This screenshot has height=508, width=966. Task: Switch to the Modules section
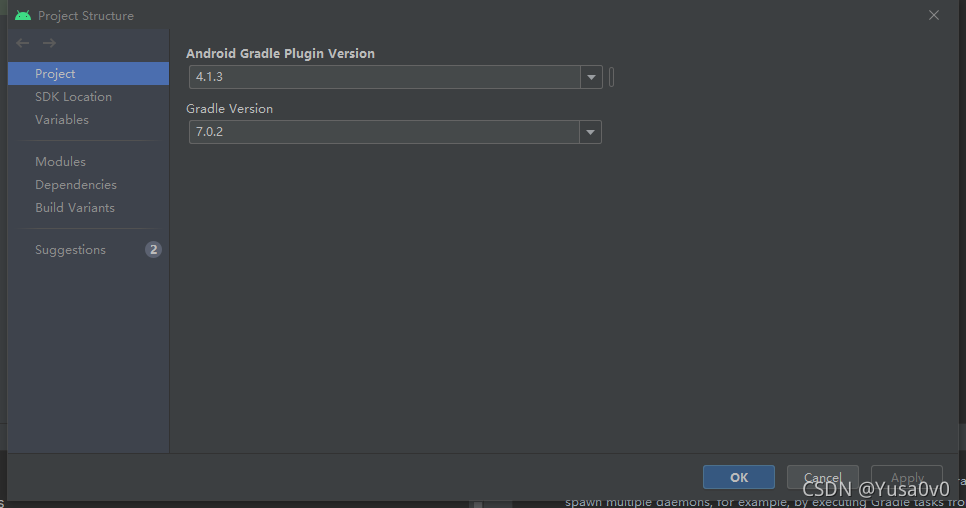click(x=60, y=161)
